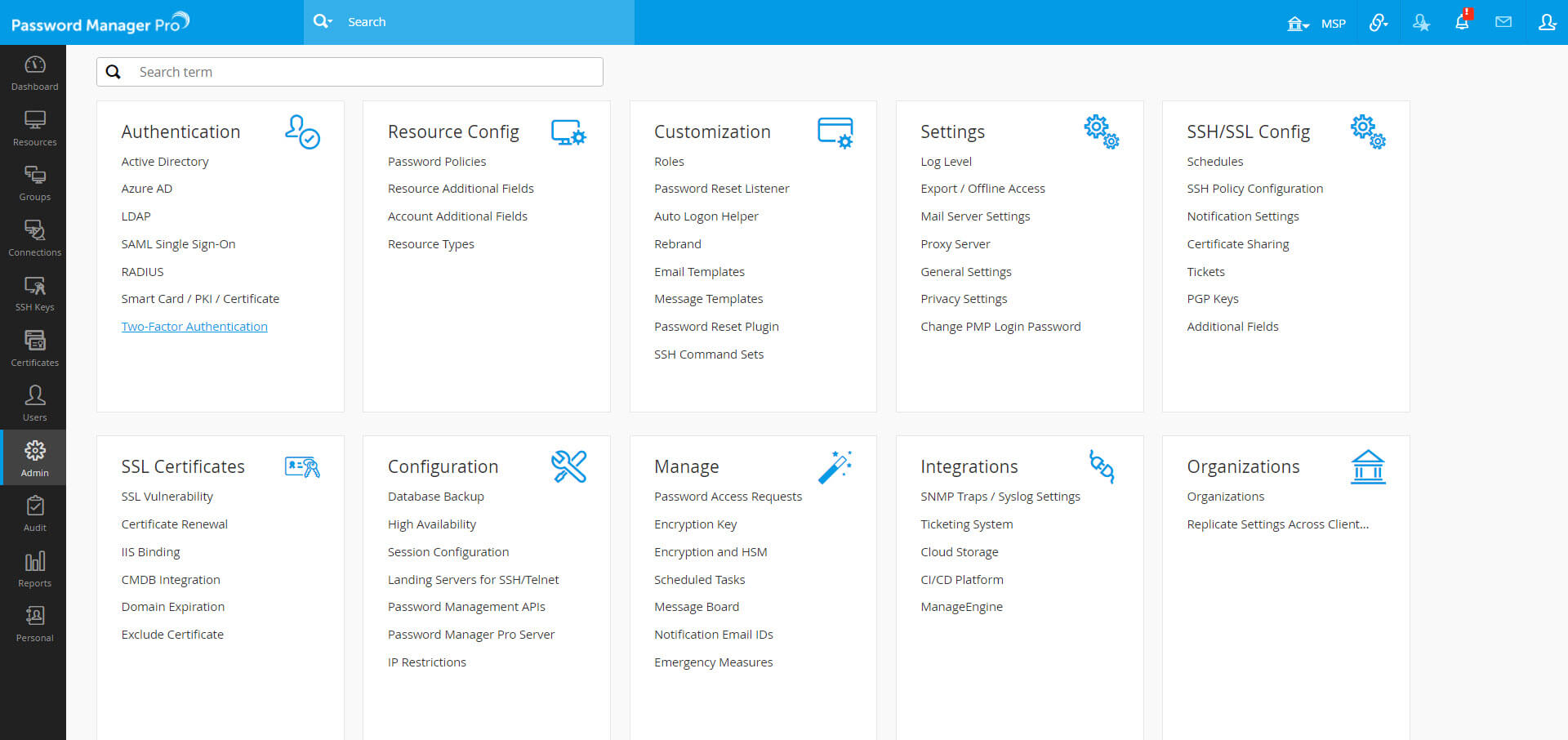This screenshot has width=1568, height=740.
Task: Open the Personal tab in the sidebar
Action: [x=34, y=624]
